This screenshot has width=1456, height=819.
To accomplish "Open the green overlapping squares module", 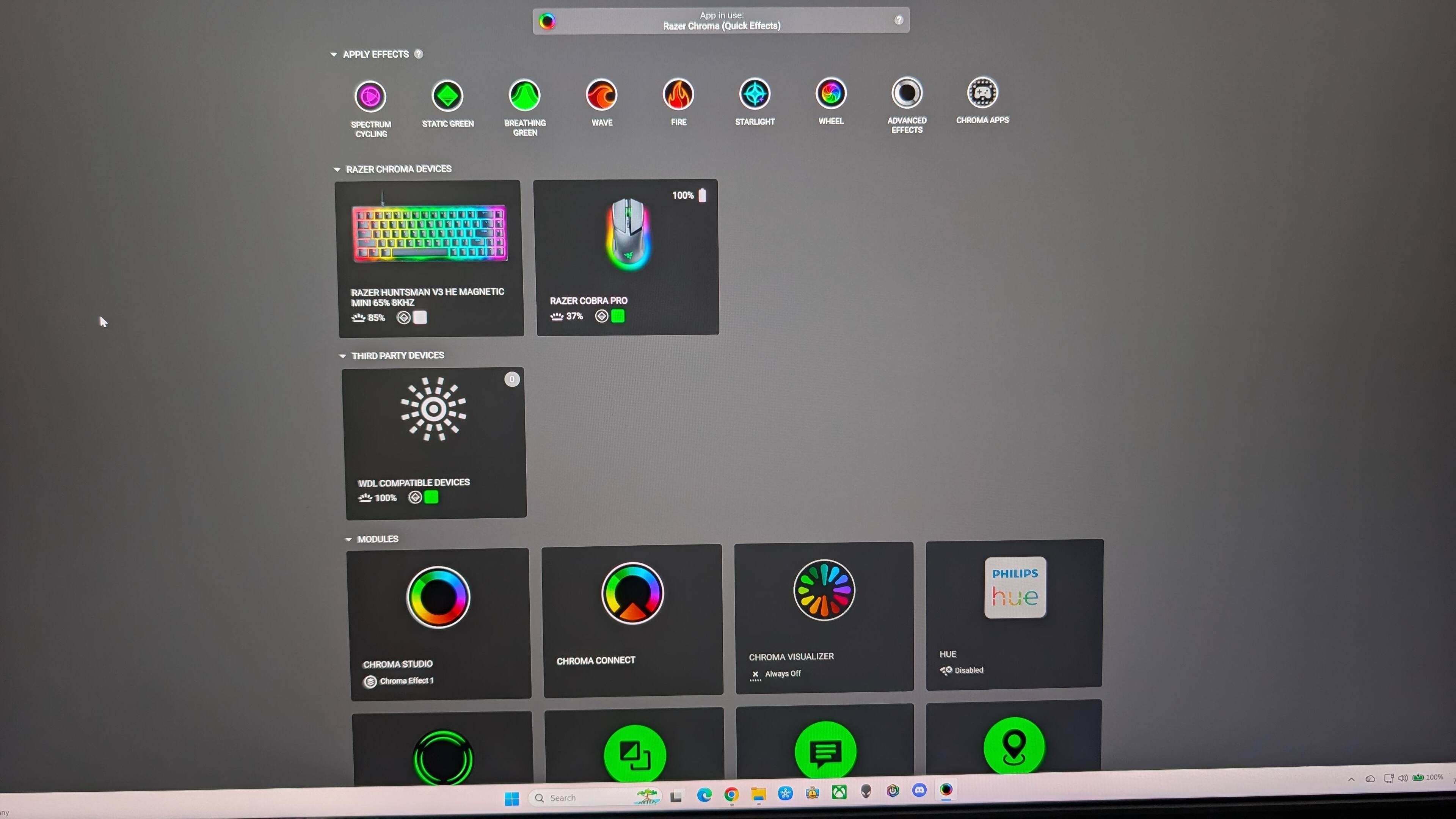I will 634,745.
